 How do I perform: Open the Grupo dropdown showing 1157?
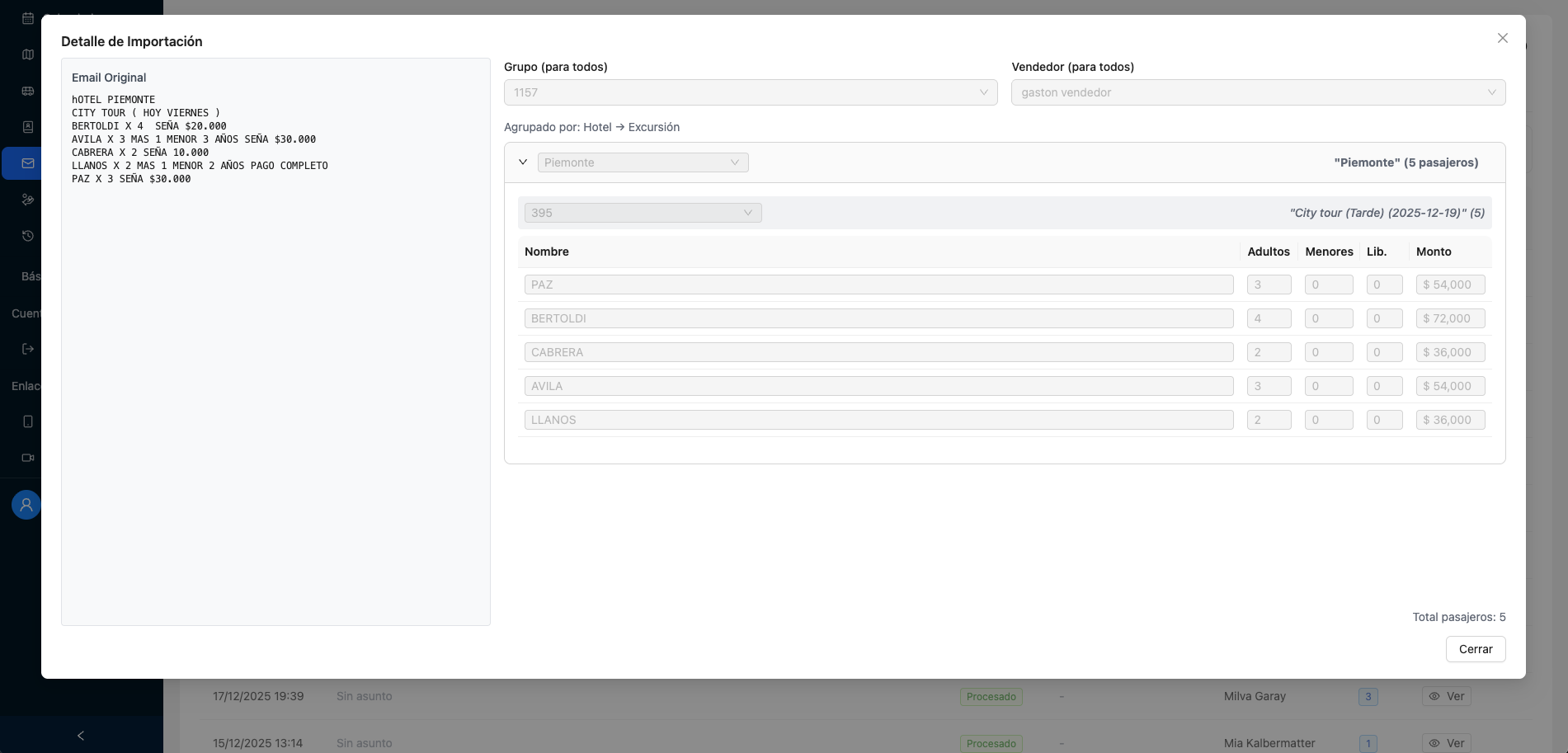750,92
